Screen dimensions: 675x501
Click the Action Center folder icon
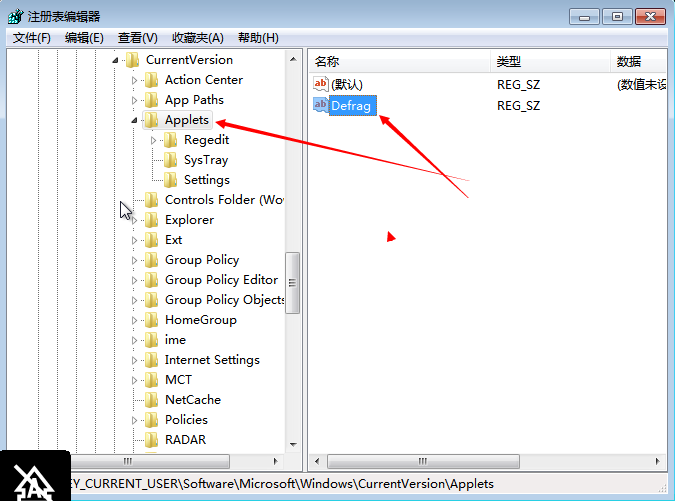coord(151,80)
